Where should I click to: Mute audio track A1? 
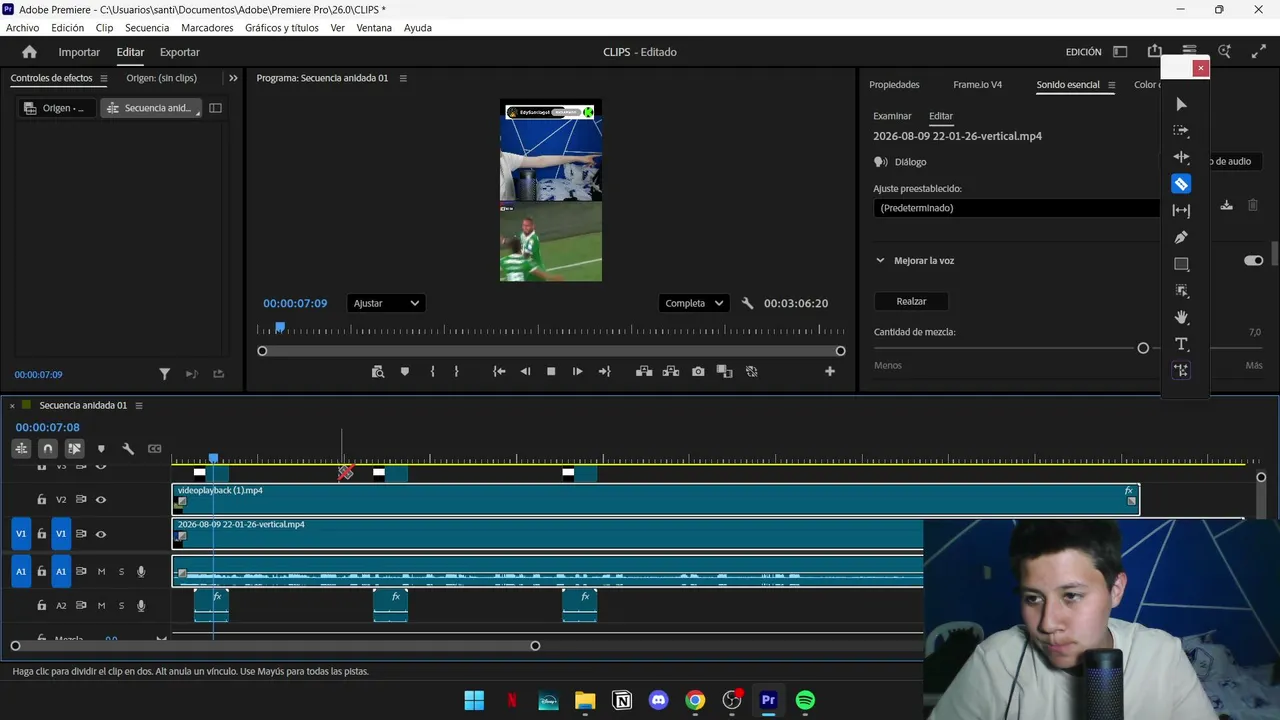(101, 572)
